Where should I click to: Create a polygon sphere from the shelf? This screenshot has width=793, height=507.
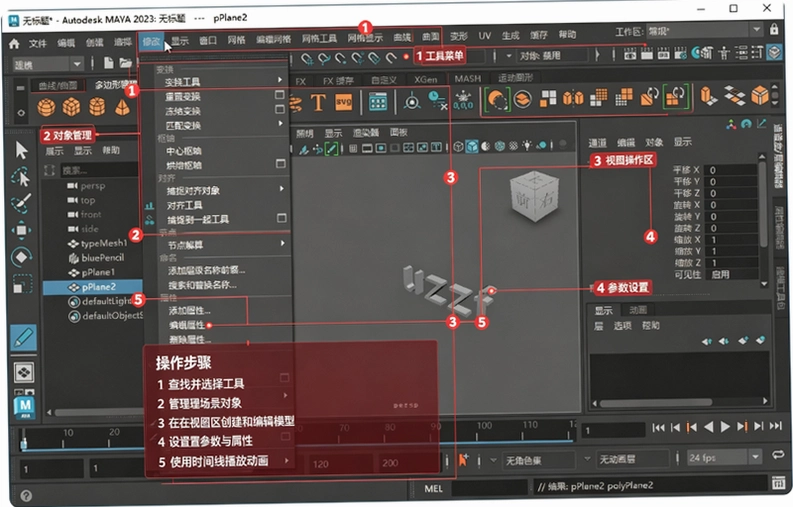click(46, 107)
